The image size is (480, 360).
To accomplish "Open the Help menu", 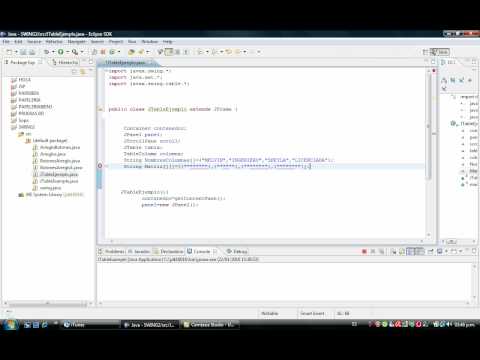I will point(168,42).
